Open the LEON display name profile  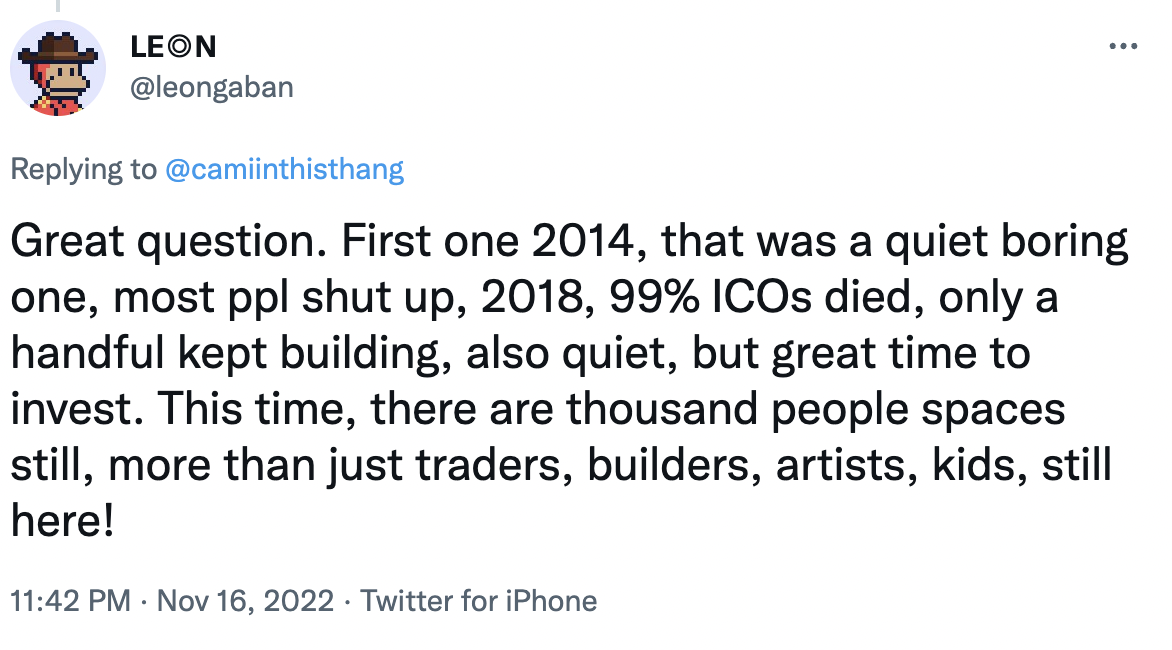click(173, 47)
